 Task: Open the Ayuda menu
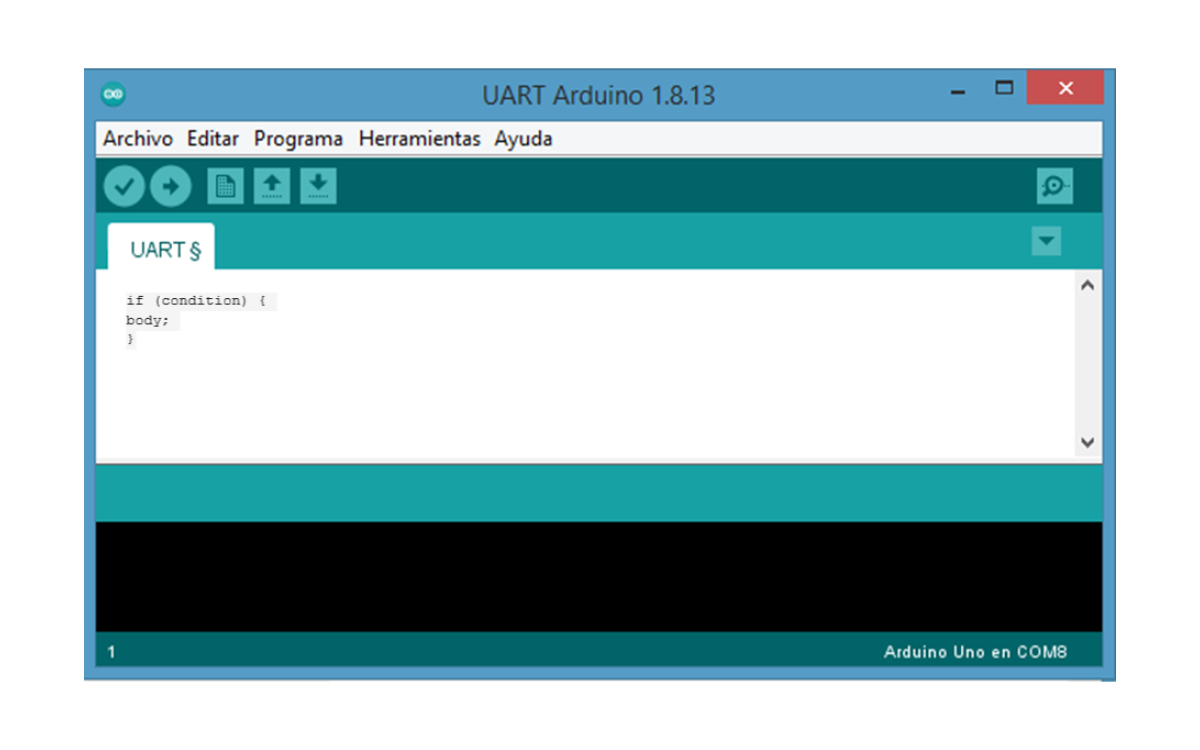pos(523,139)
